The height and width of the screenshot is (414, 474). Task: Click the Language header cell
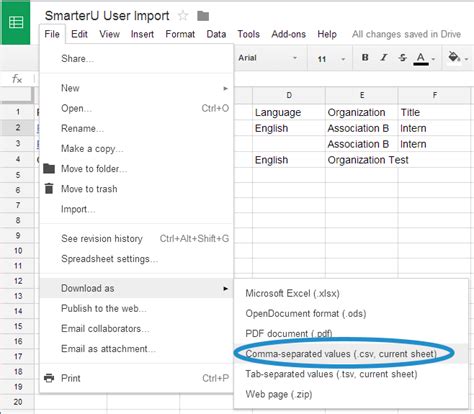coord(289,112)
